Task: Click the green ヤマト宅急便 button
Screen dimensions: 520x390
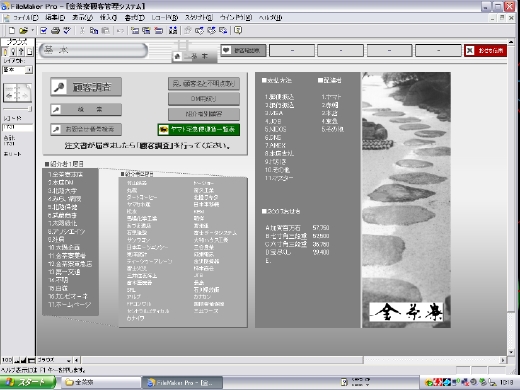Action: (x=199, y=129)
